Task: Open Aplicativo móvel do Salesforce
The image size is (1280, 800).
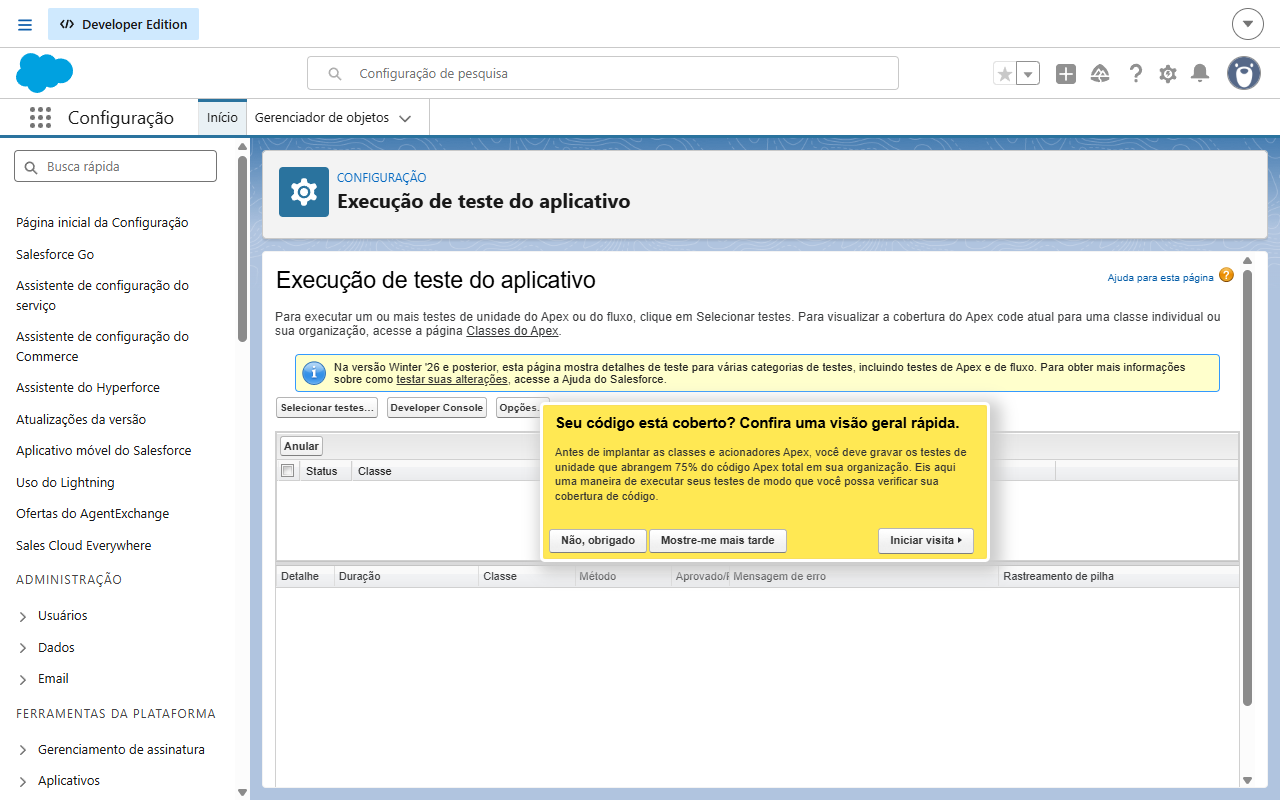Action: point(103,450)
